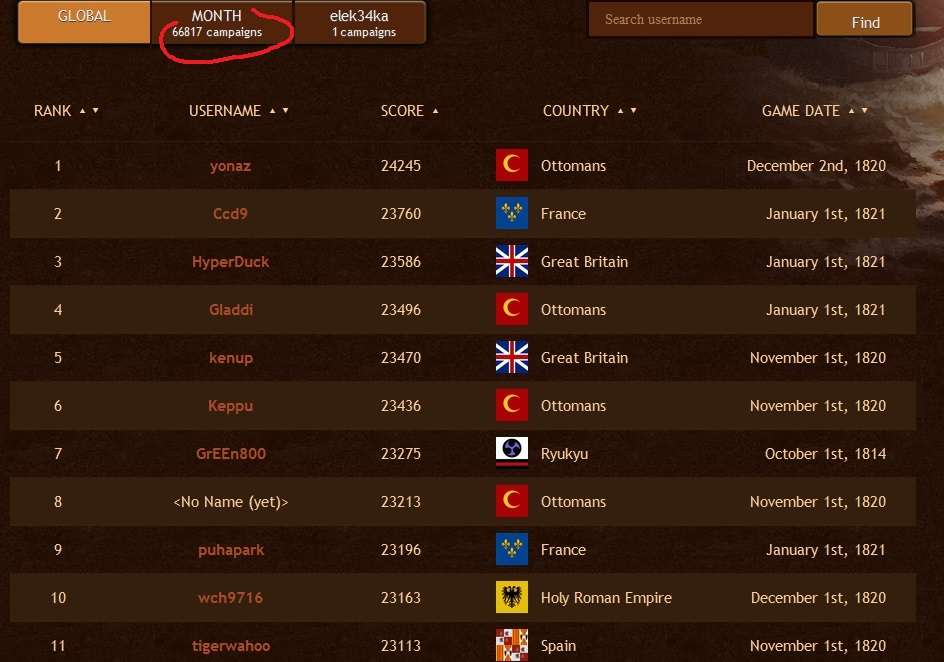Focus the Search username field

click(701, 19)
